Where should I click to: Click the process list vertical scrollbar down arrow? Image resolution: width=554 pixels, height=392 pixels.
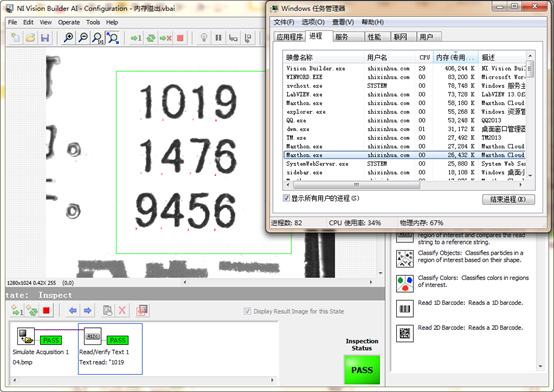pos(530,176)
